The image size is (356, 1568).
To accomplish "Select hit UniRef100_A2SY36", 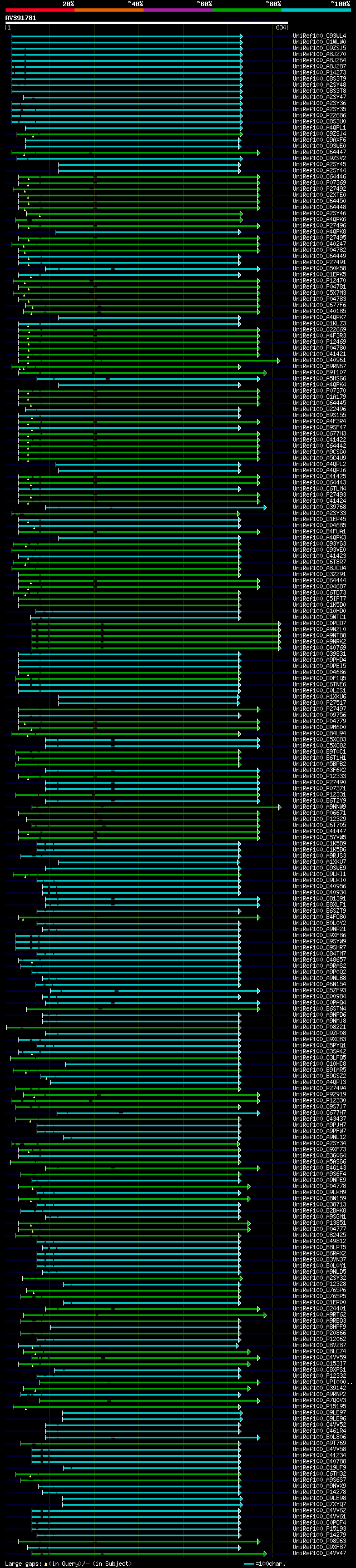I will 319,103.
